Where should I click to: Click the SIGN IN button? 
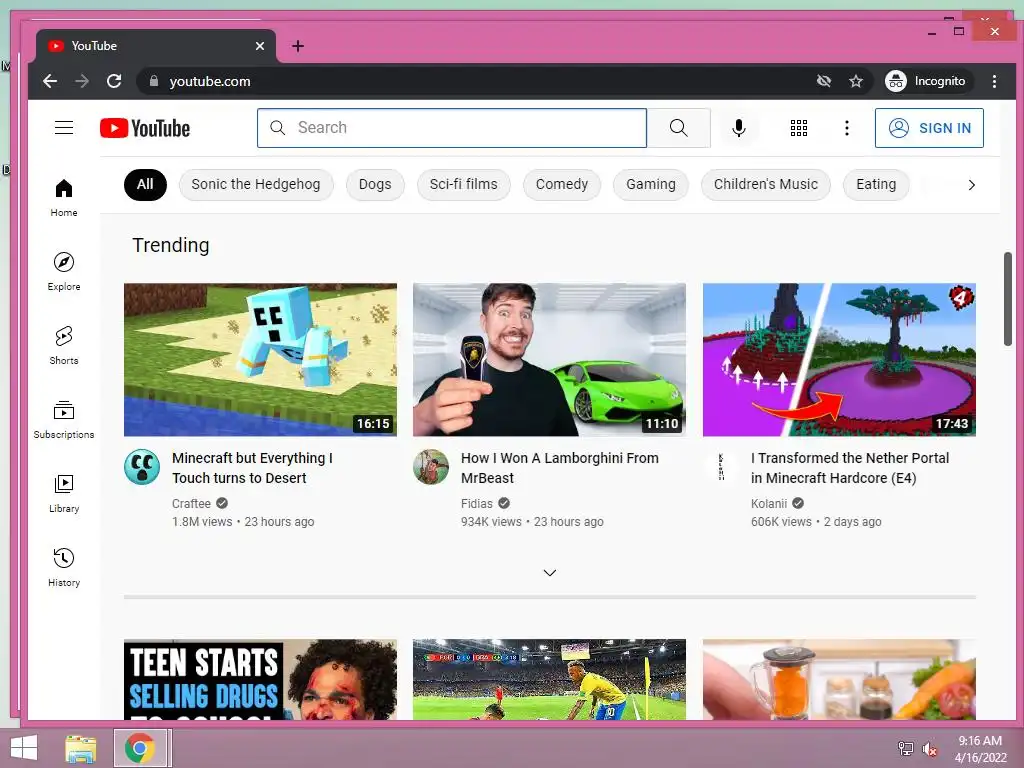pyautogui.click(x=929, y=128)
